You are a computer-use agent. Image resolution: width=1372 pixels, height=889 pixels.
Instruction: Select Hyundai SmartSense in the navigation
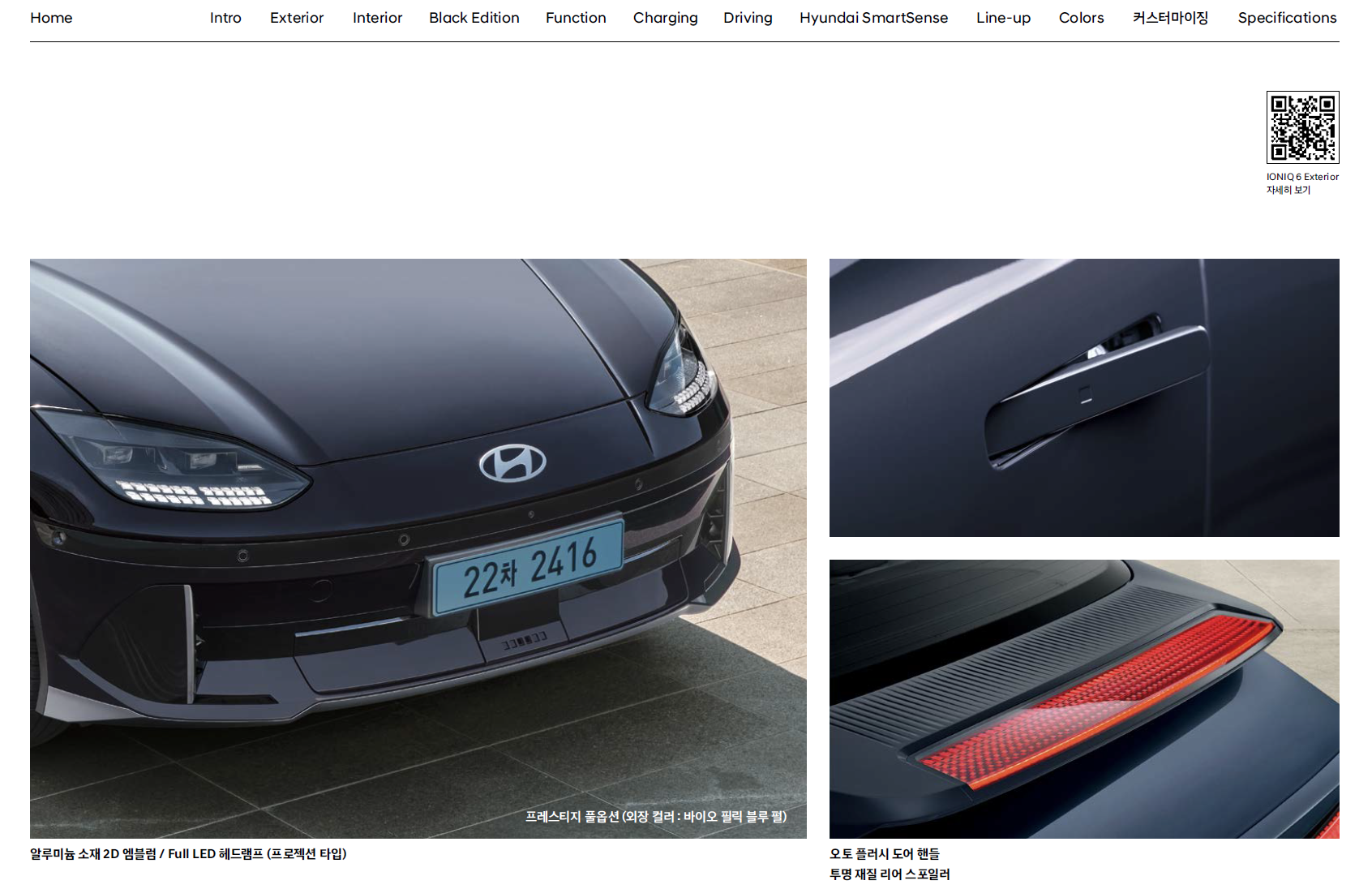click(x=873, y=18)
